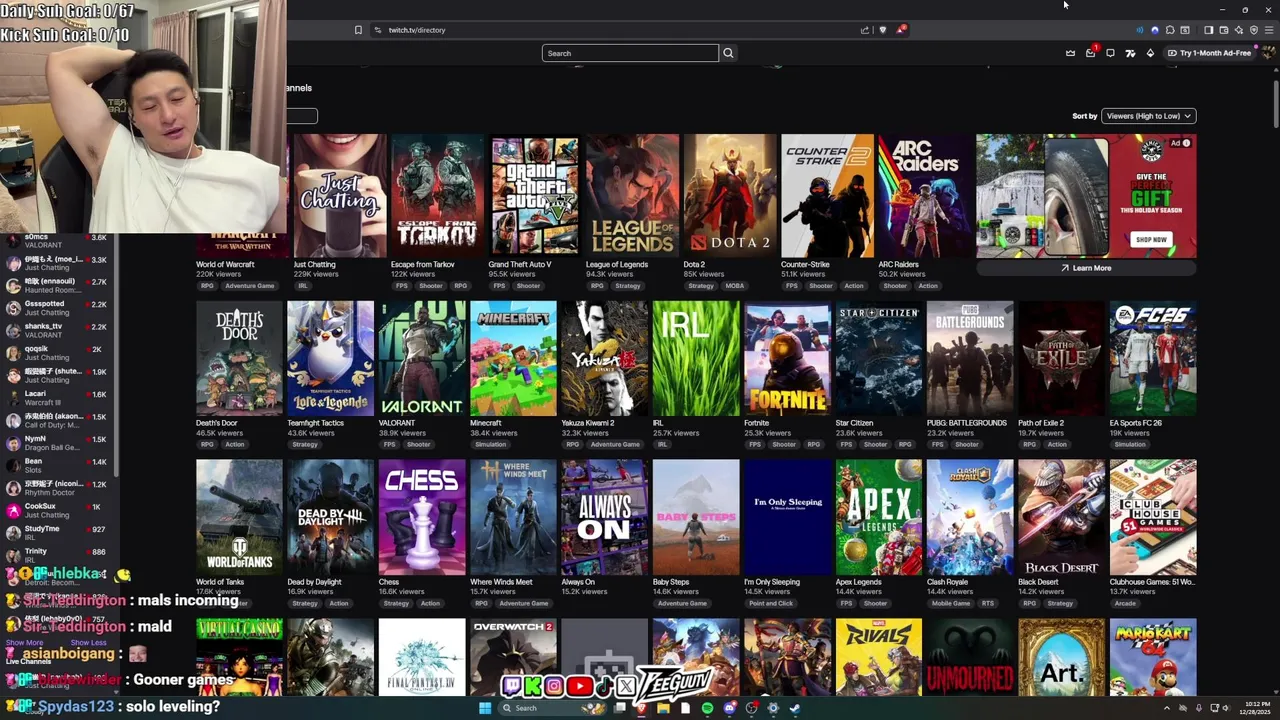Open the browser extensions puzzle icon
The height and width of the screenshot is (720, 1280).
coord(1170,30)
